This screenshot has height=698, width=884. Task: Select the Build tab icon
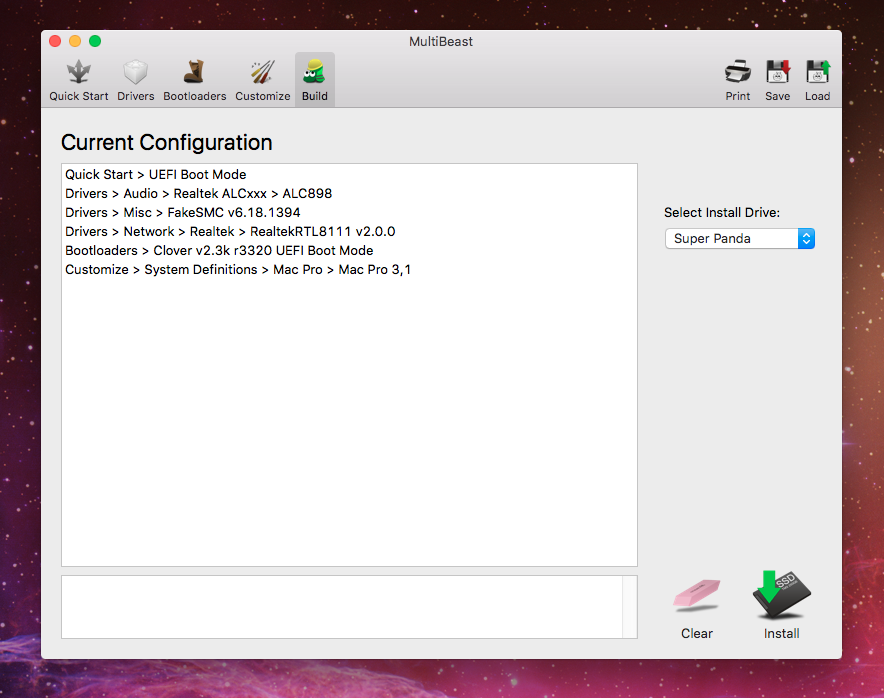315,80
